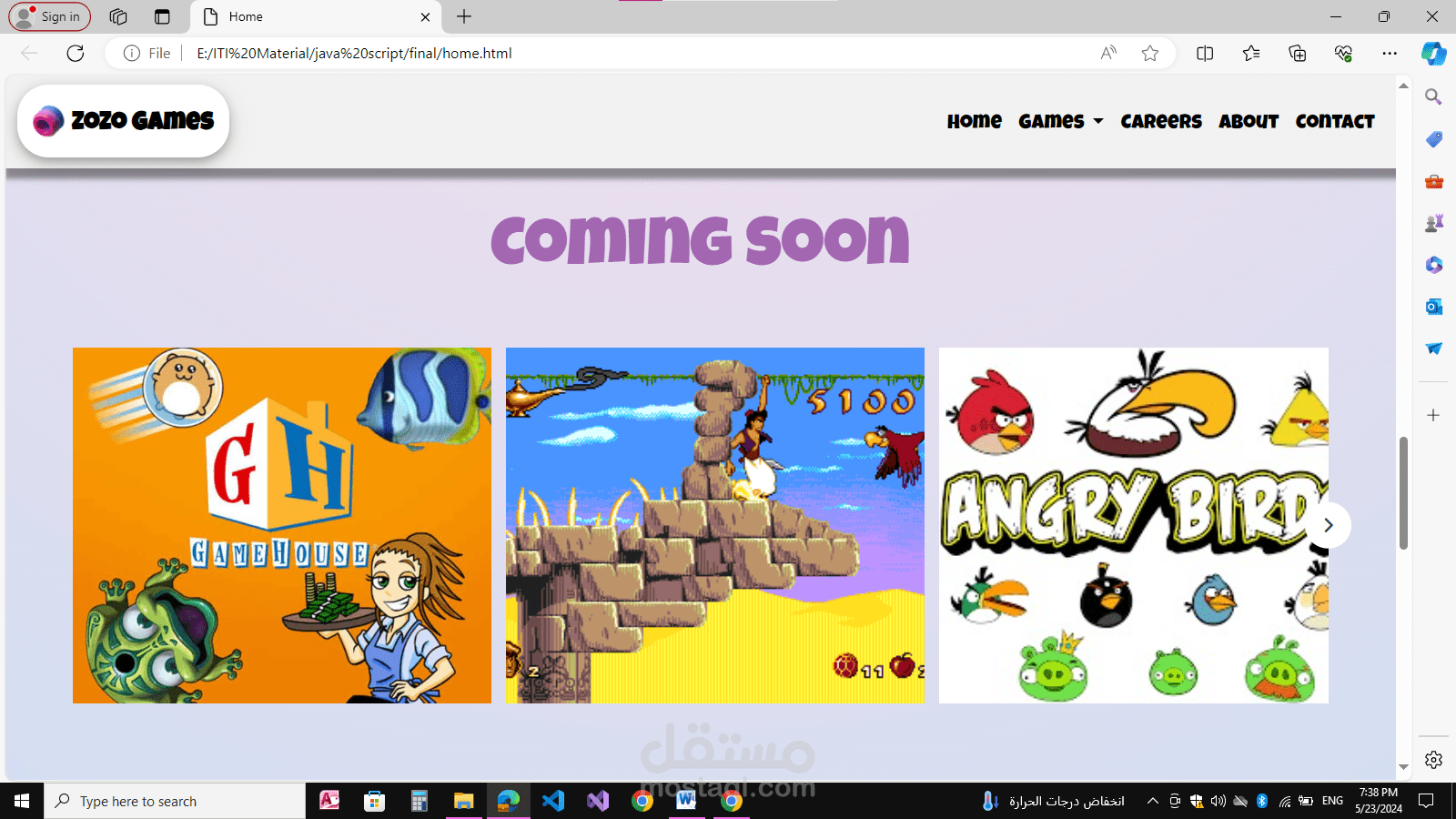The height and width of the screenshot is (819, 1456).
Task: Open notification center icon
Action: (1426, 801)
